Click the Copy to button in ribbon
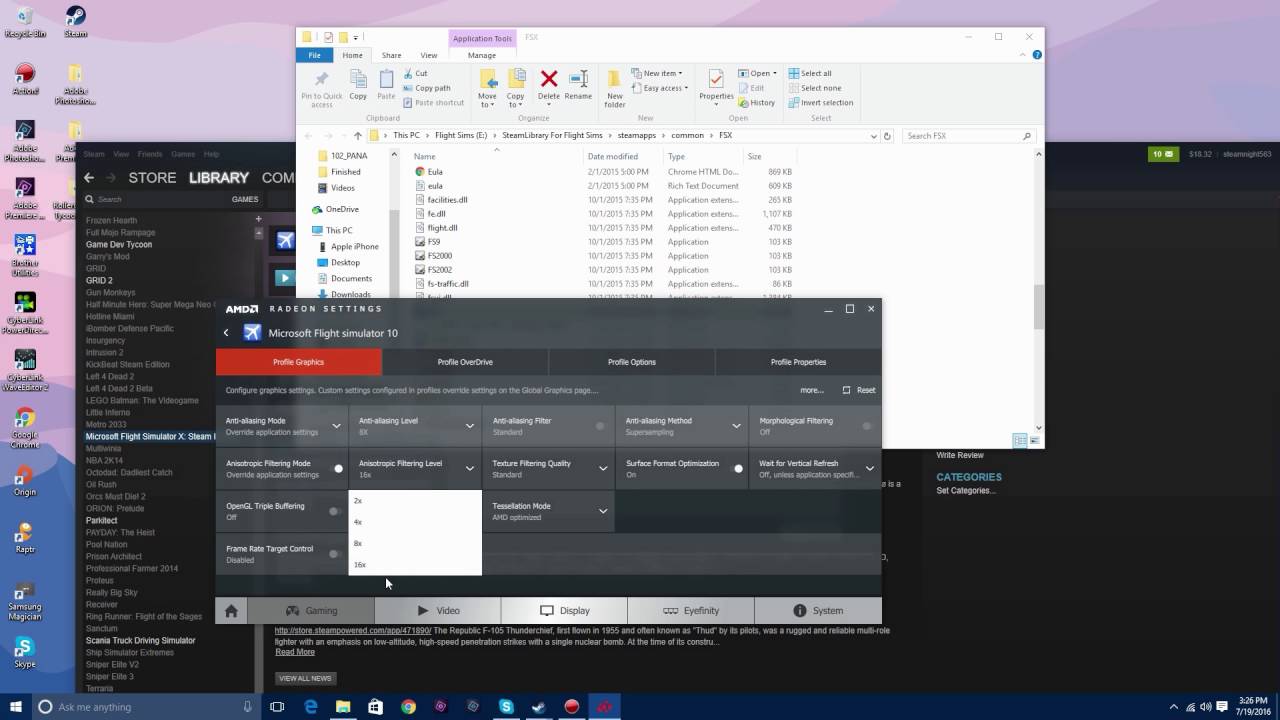The height and width of the screenshot is (720, 1280). pos(516,88)
